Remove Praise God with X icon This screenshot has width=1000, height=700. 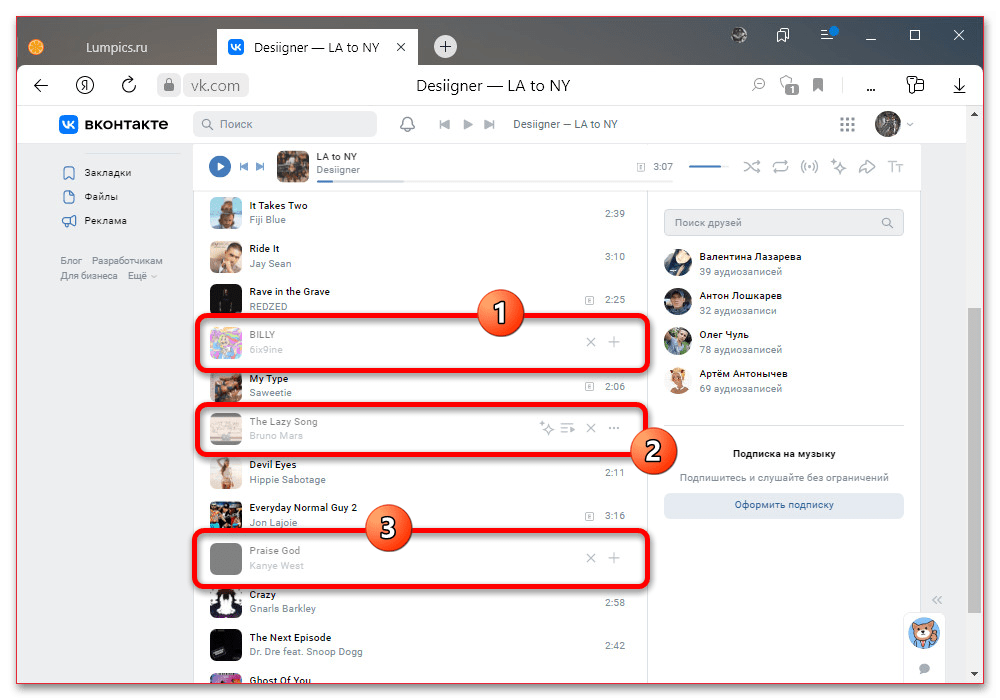pyautogui.click(x=591, y=558)
